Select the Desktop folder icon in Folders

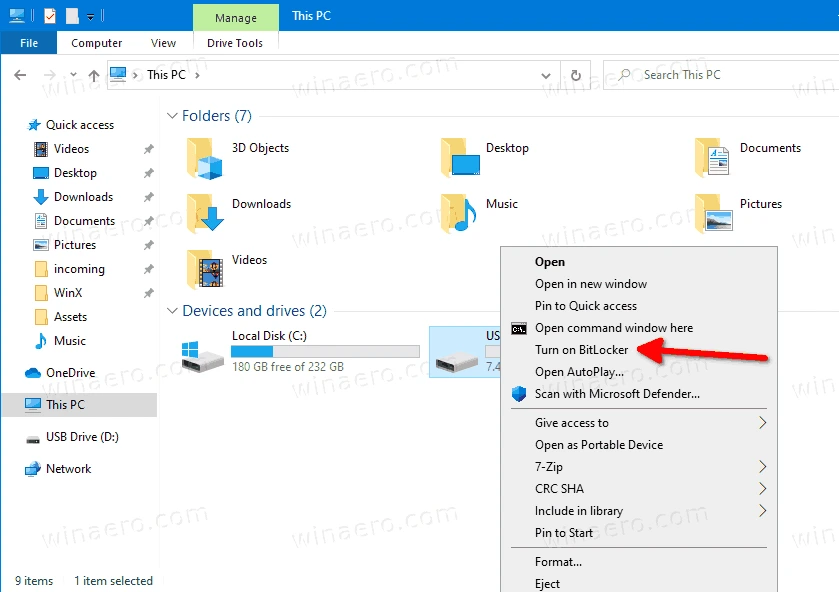[460, 157]
